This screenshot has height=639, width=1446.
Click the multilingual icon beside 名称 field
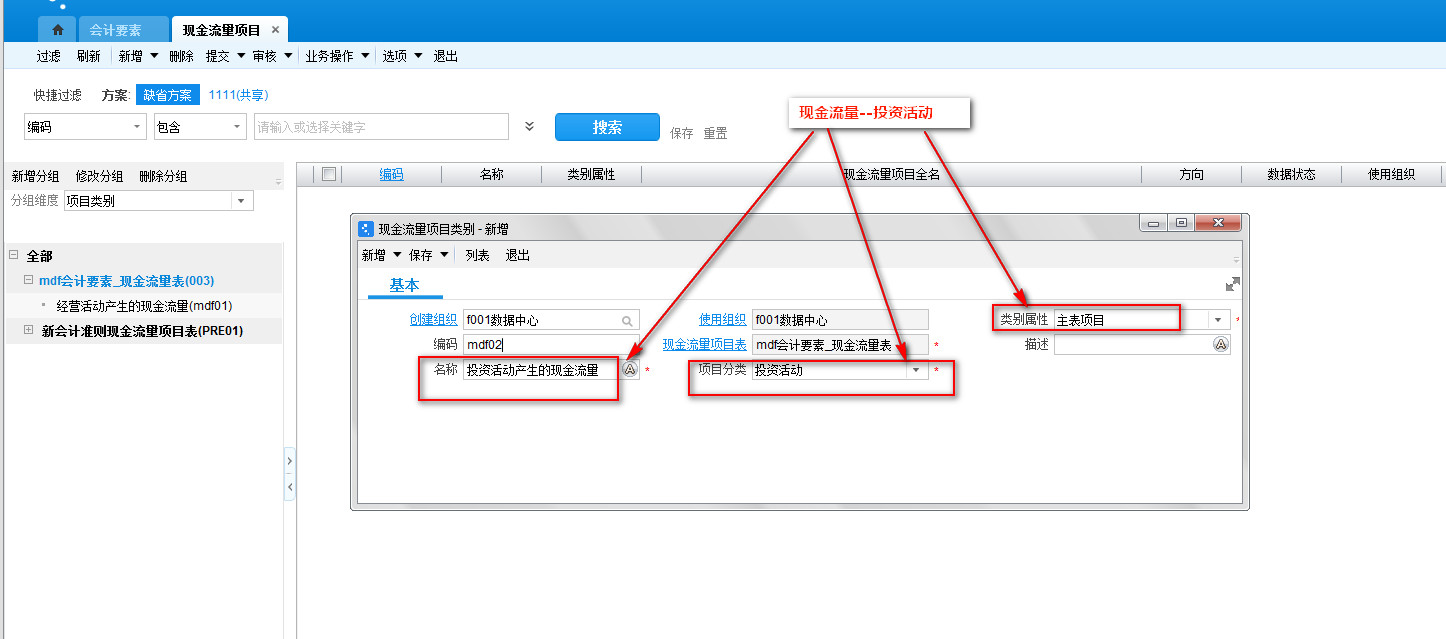tap(630, 369)
